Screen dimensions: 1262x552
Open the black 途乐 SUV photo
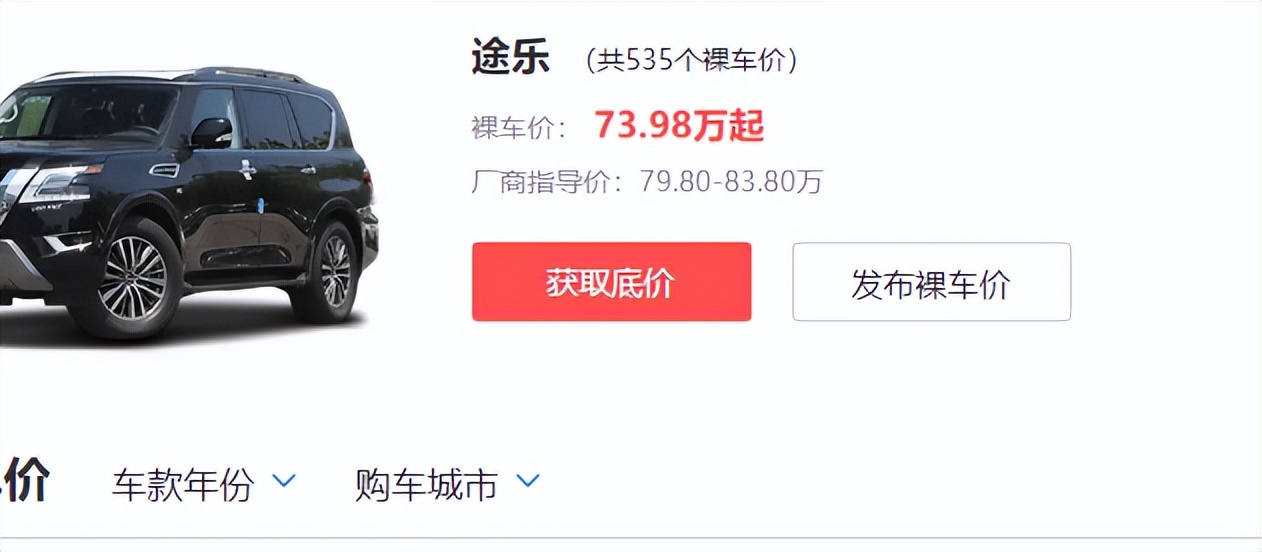tap(188, 203)
